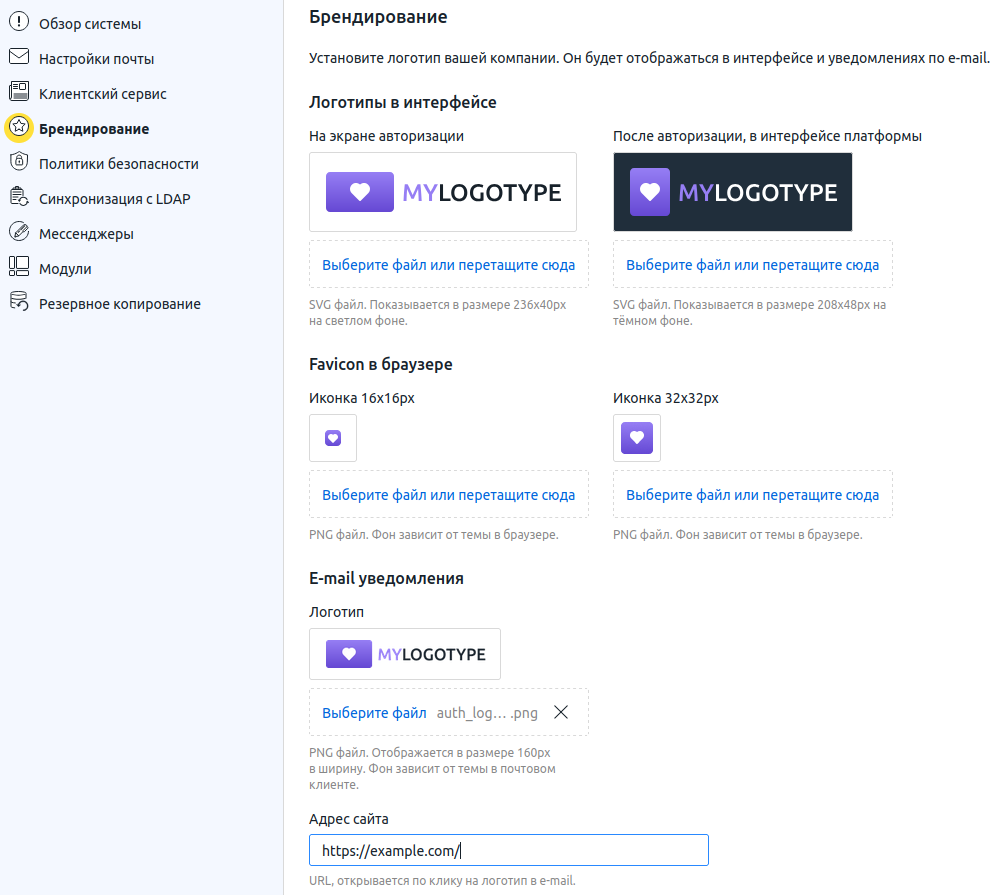Click the Брендирование page heading

pyautogui.click(x=378, y=17)
